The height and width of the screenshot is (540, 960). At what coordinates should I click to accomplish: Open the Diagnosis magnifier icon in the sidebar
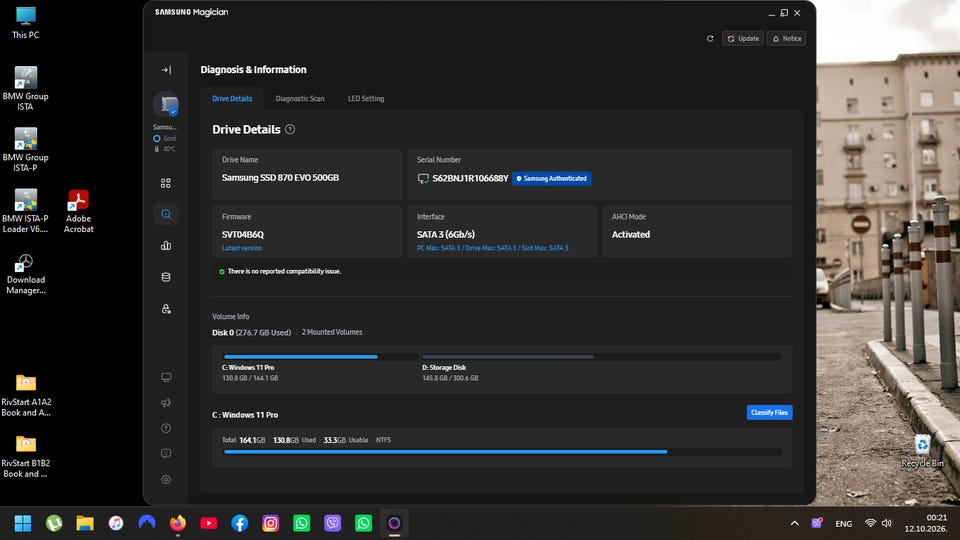[166, 214]
